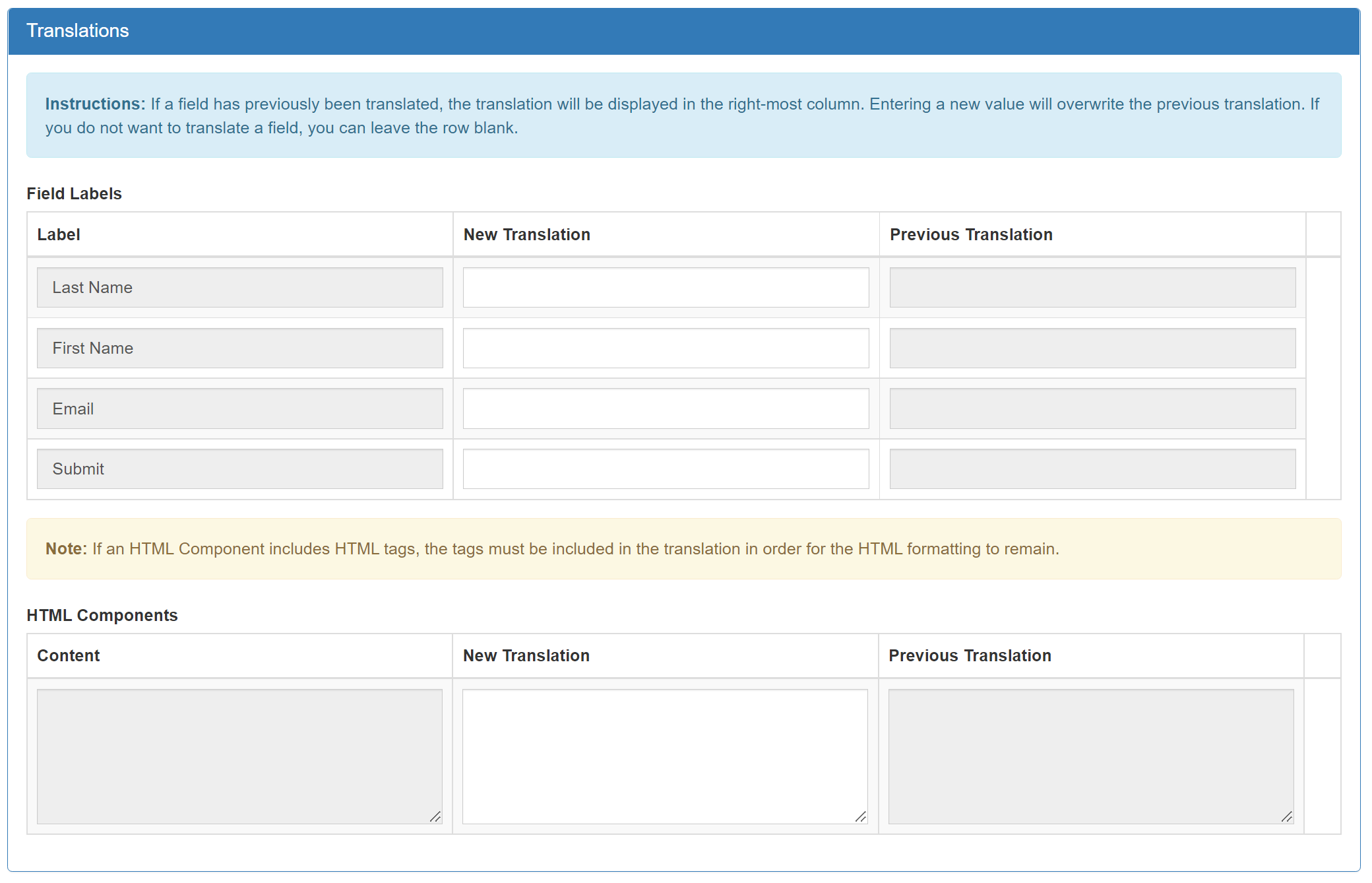Click resize handle of Content textarea
The height and width of the screenshot is (883, 1372).
click(435, 817)
